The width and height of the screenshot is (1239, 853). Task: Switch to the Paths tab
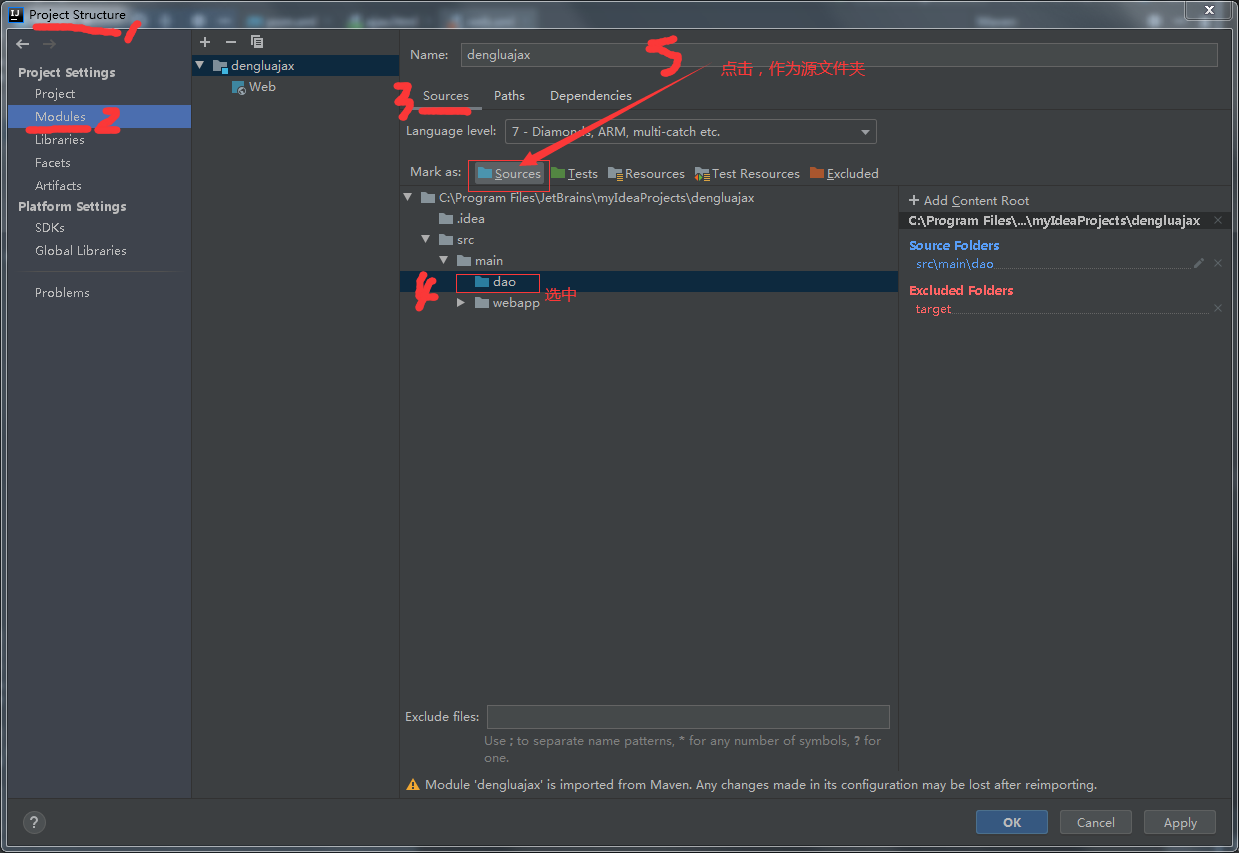pyautogui.click(x=509, y=96)
